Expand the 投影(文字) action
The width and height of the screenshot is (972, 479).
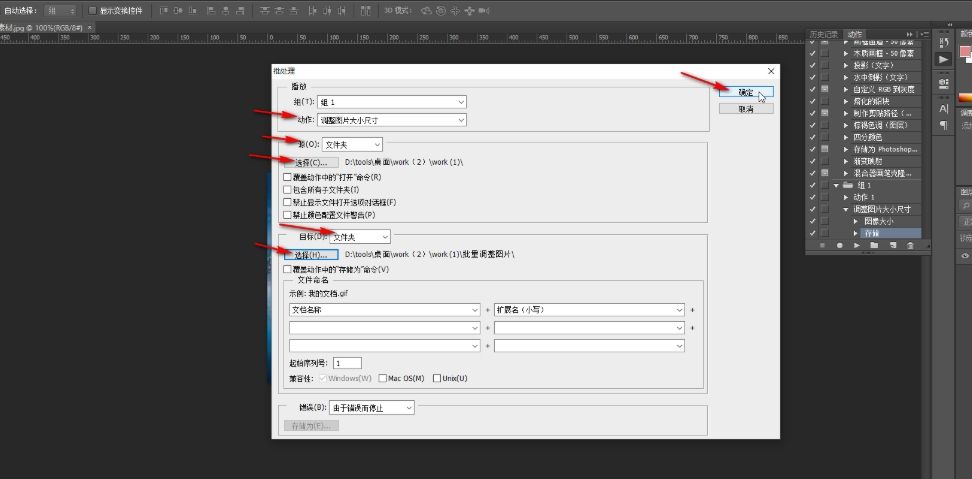click(846, 65)
